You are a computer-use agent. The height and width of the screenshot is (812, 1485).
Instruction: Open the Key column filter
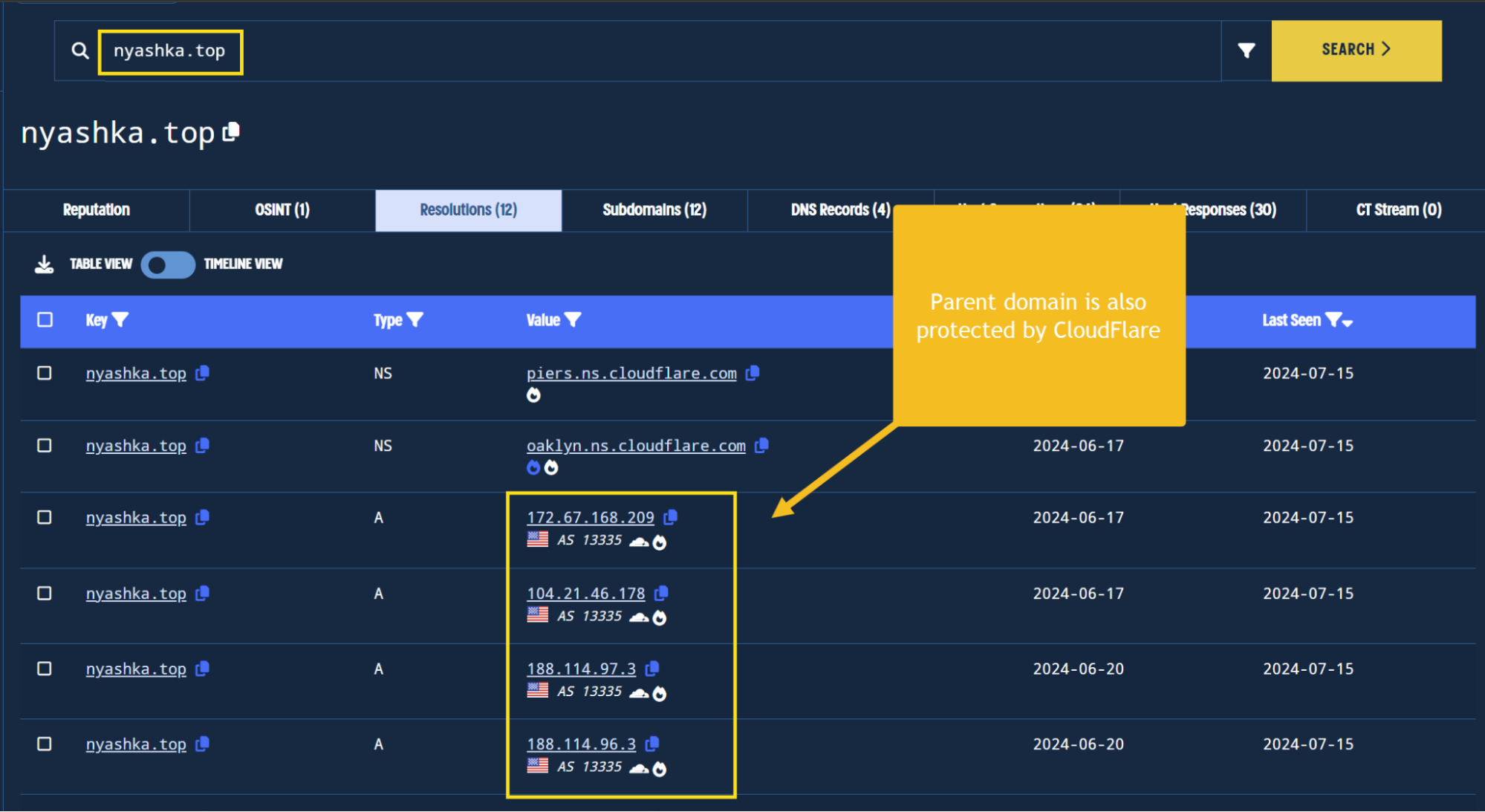pos(120,320)
